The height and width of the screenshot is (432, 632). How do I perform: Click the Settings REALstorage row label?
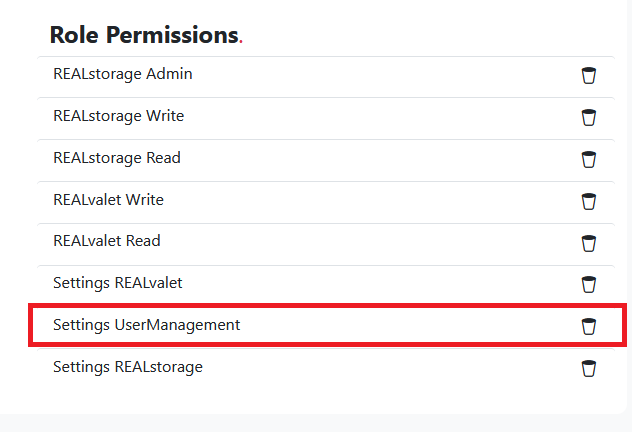(x=128, y=367)
